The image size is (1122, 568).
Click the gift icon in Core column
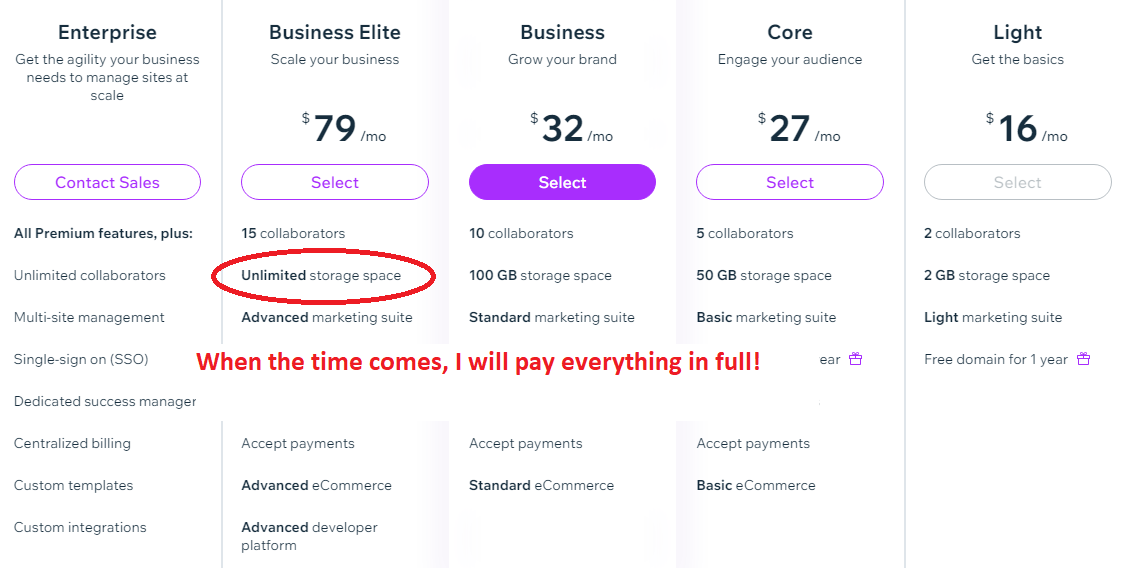[855, 359]
